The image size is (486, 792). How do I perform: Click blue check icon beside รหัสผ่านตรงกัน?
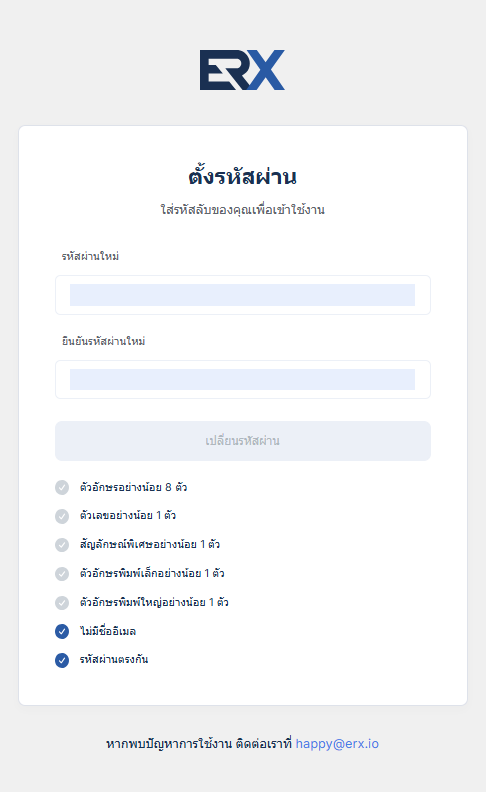[x=62, y=660]
